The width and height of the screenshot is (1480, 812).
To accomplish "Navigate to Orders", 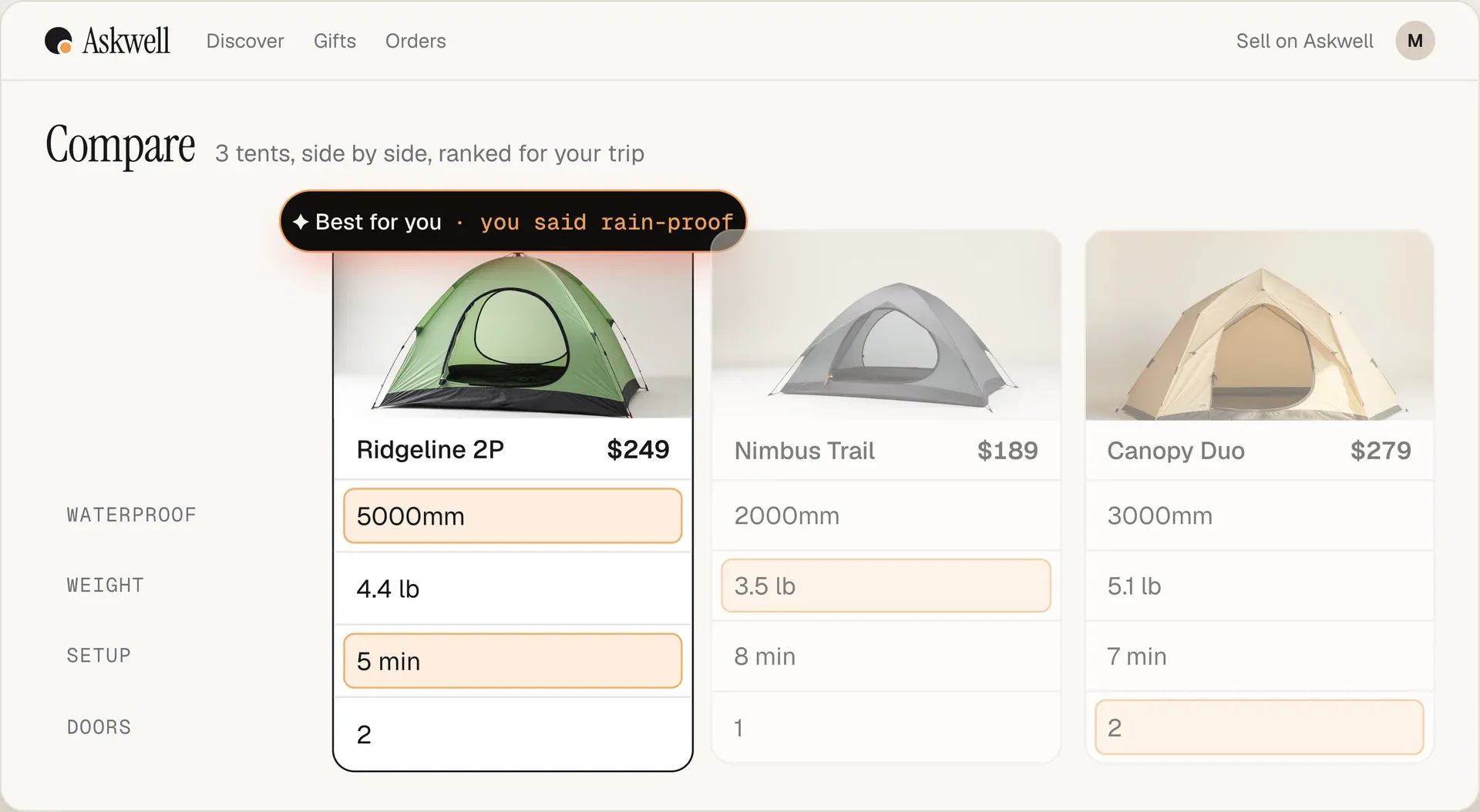I will [x=415, y=41].
